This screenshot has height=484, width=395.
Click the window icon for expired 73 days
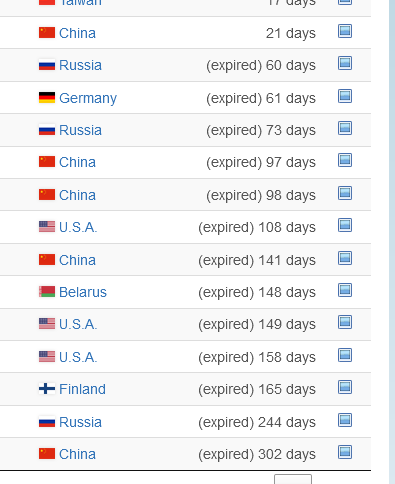pos(345,128)
